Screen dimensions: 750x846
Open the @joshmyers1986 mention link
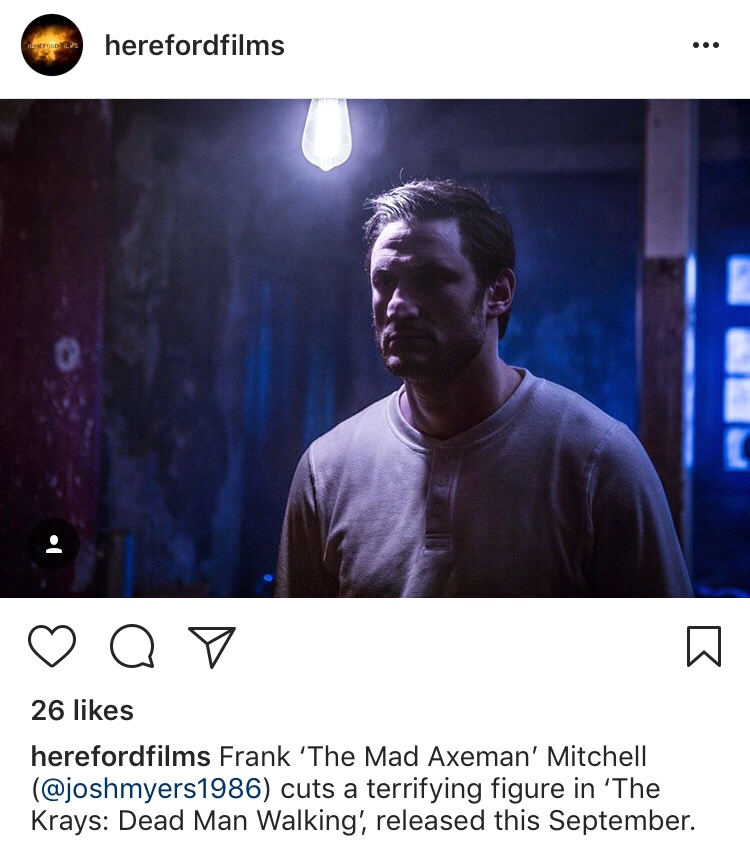pyautogui.click(x=151, y=789)
